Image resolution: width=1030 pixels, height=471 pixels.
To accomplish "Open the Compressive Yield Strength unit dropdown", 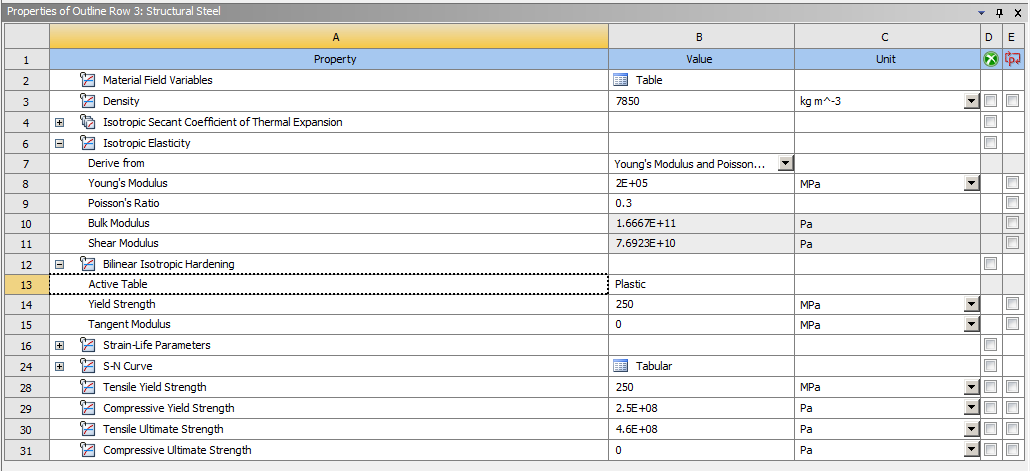I will tap(972, 408).
